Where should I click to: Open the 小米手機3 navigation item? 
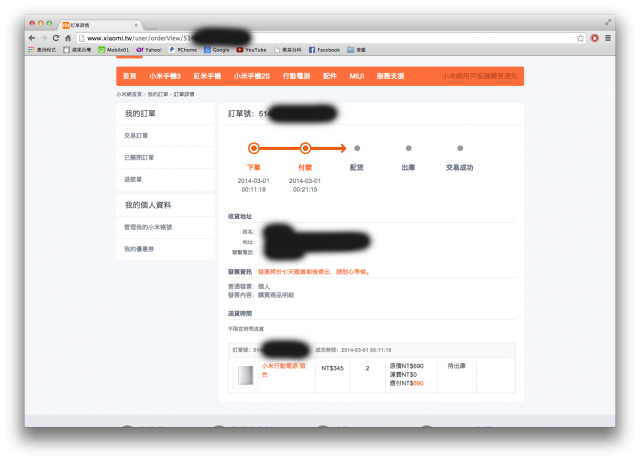pyautogui.click(x=164, y=76)
